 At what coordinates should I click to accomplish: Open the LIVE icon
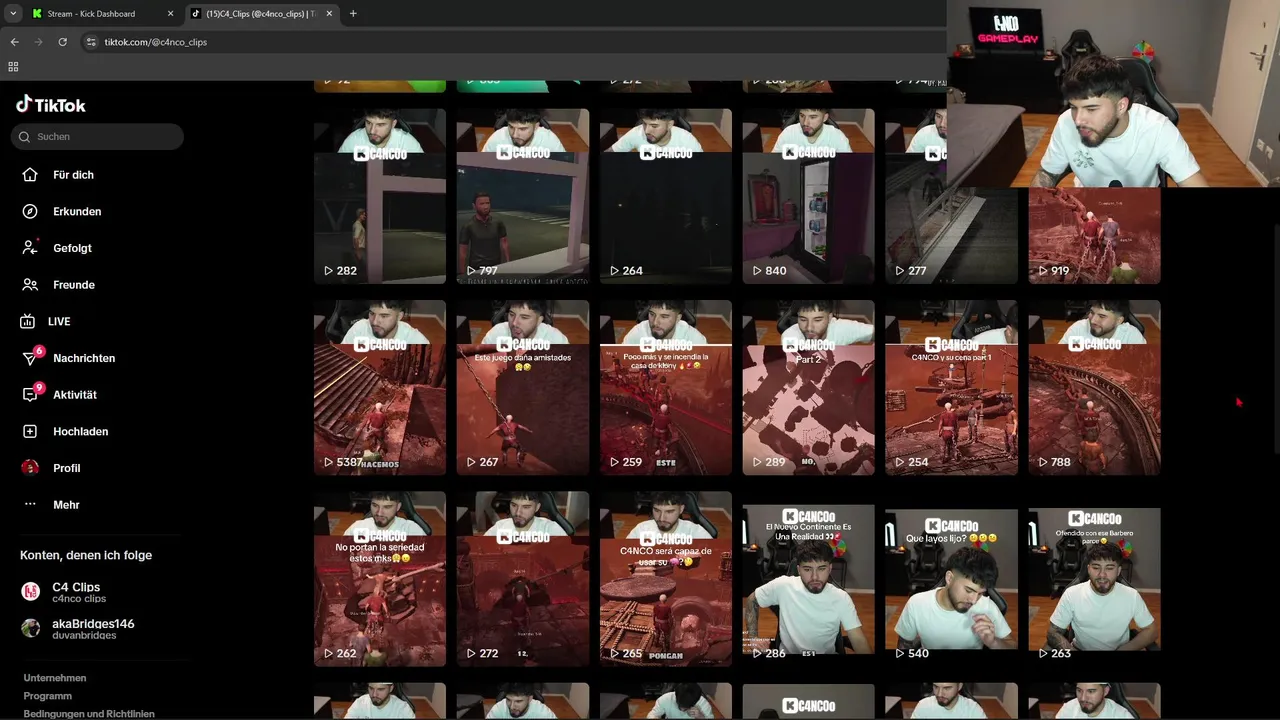28,322
